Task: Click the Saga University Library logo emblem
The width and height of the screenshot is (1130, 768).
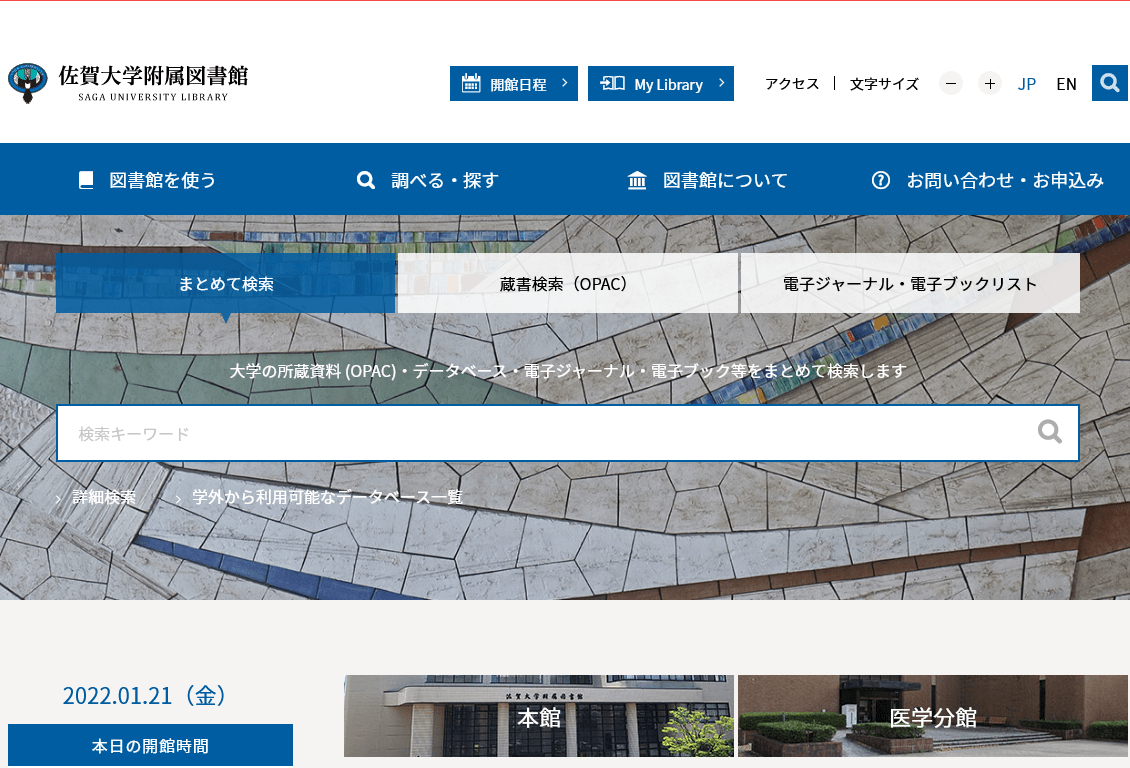Action: point(27,82)
